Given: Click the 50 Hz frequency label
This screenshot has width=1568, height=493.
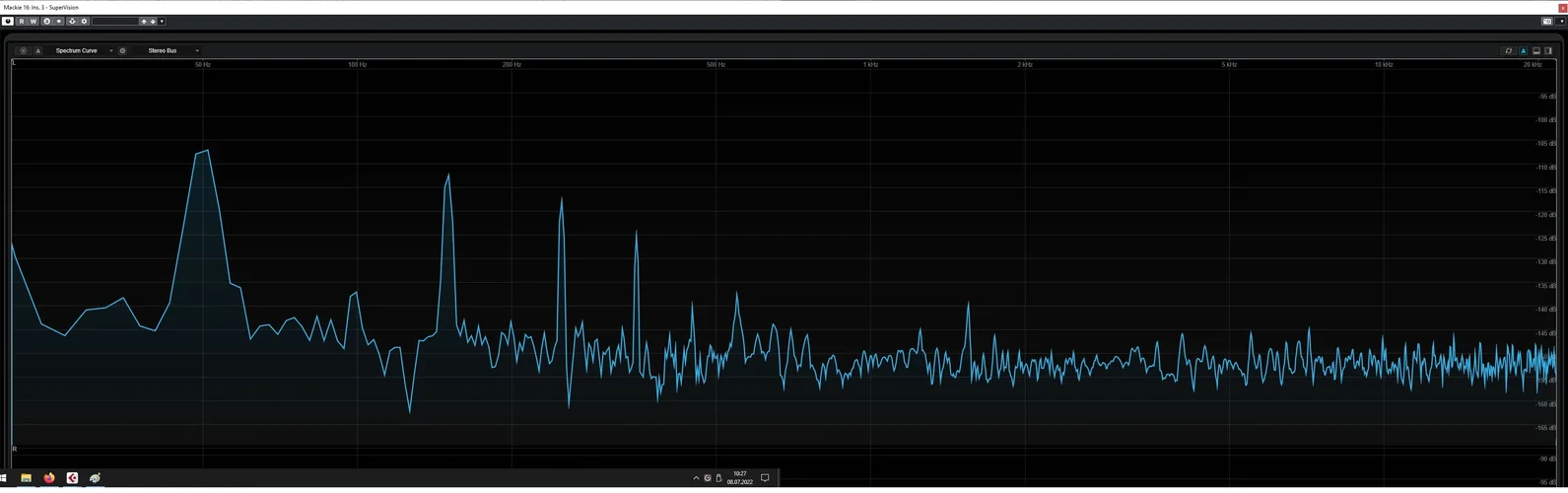Looking at the screenshot, I should click(202, 64).
